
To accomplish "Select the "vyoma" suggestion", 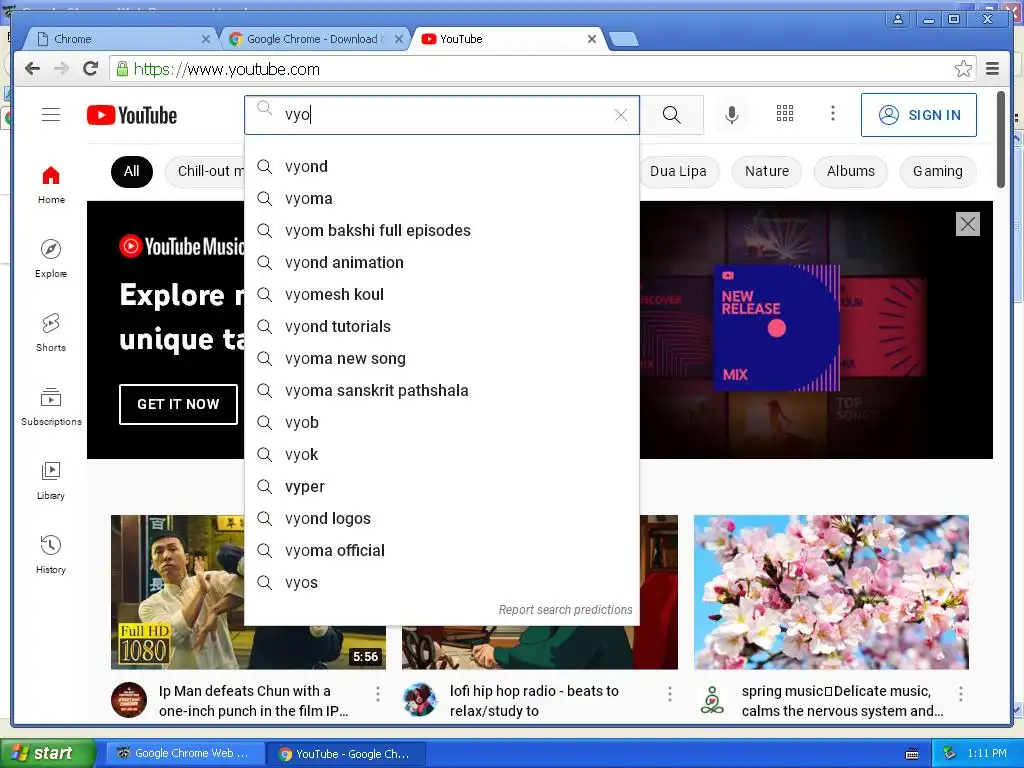I will click(x=441, y=199).
